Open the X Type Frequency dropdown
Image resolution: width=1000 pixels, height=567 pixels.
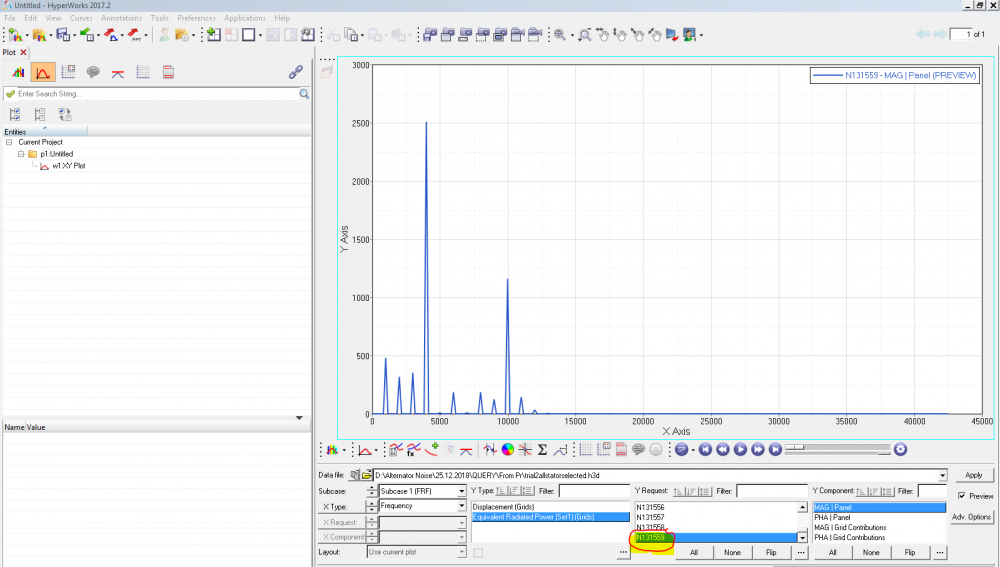(461, 506)
